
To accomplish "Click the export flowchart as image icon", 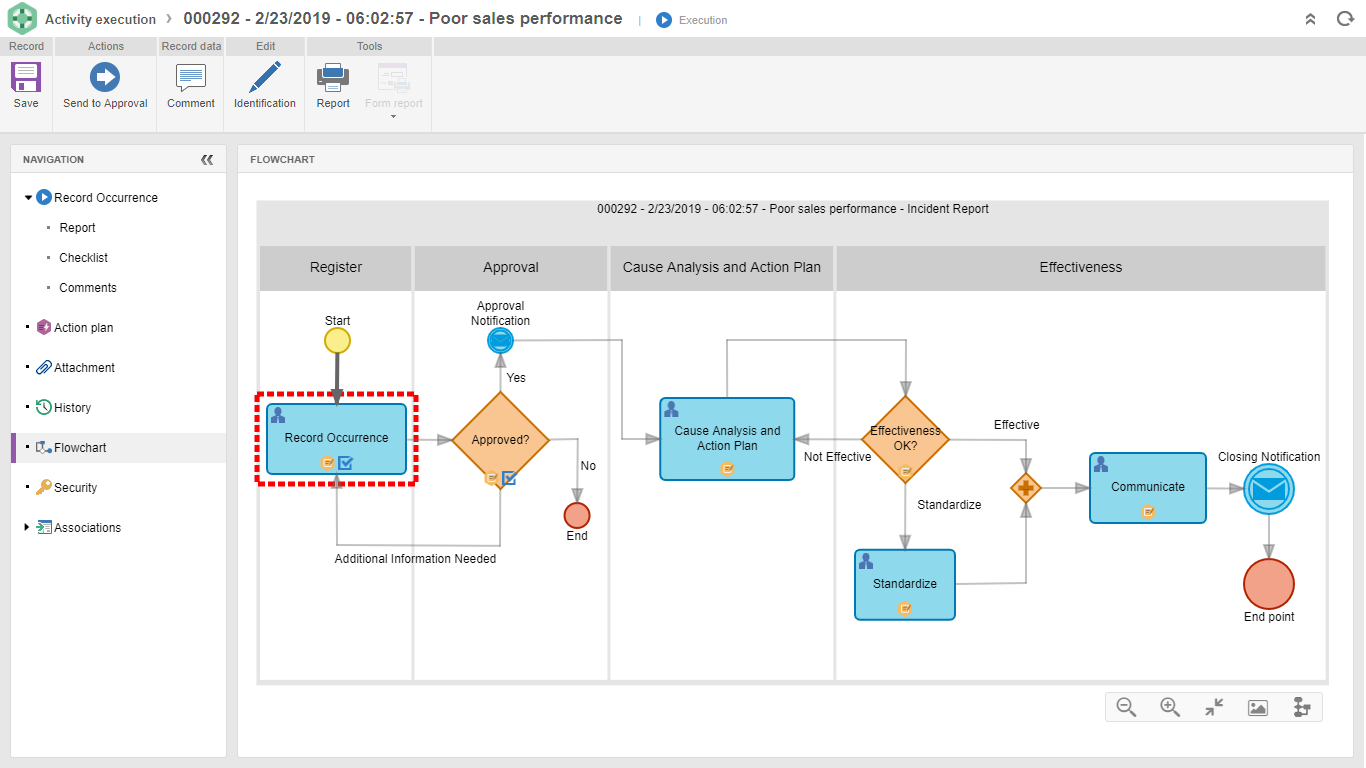I will point(1258,707).
